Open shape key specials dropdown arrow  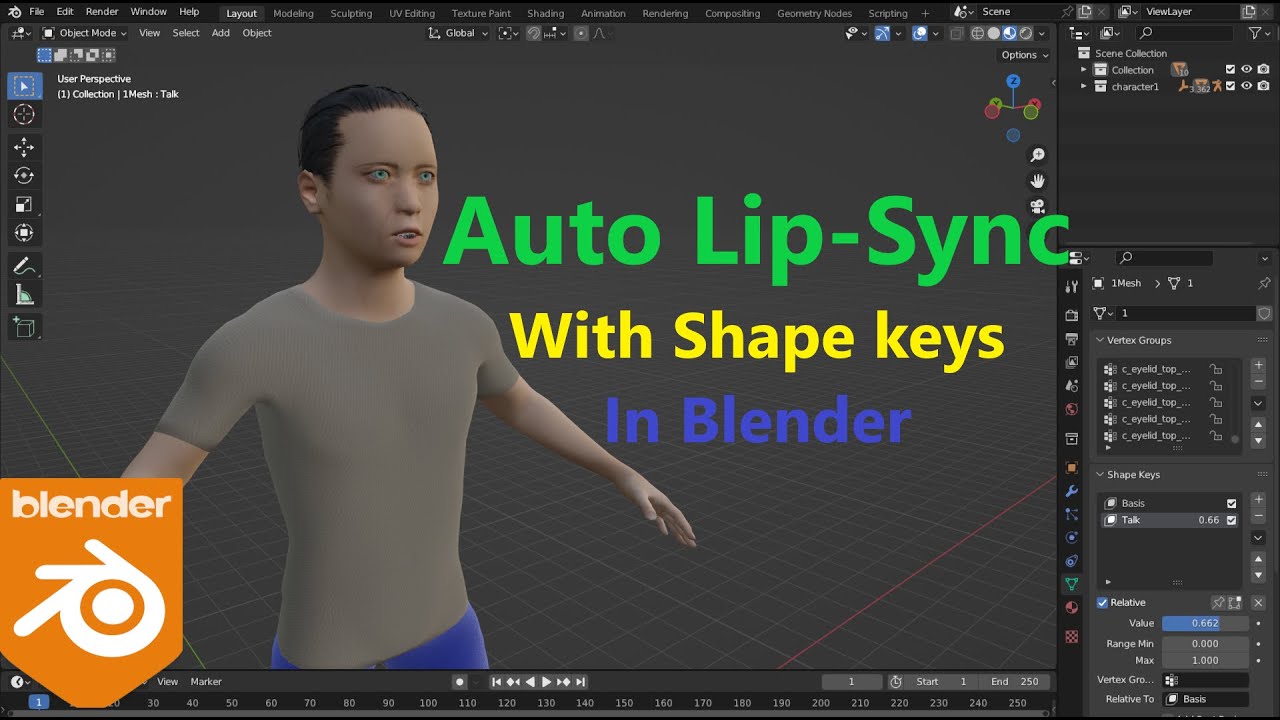1259,538
